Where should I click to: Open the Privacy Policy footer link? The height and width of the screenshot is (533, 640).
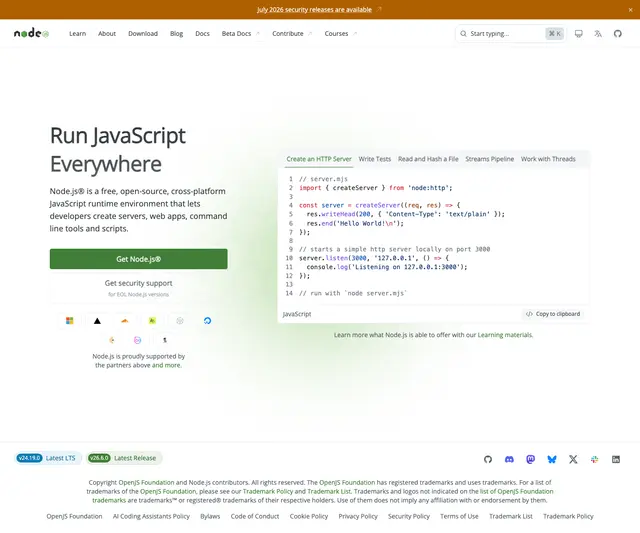point(358,516)
